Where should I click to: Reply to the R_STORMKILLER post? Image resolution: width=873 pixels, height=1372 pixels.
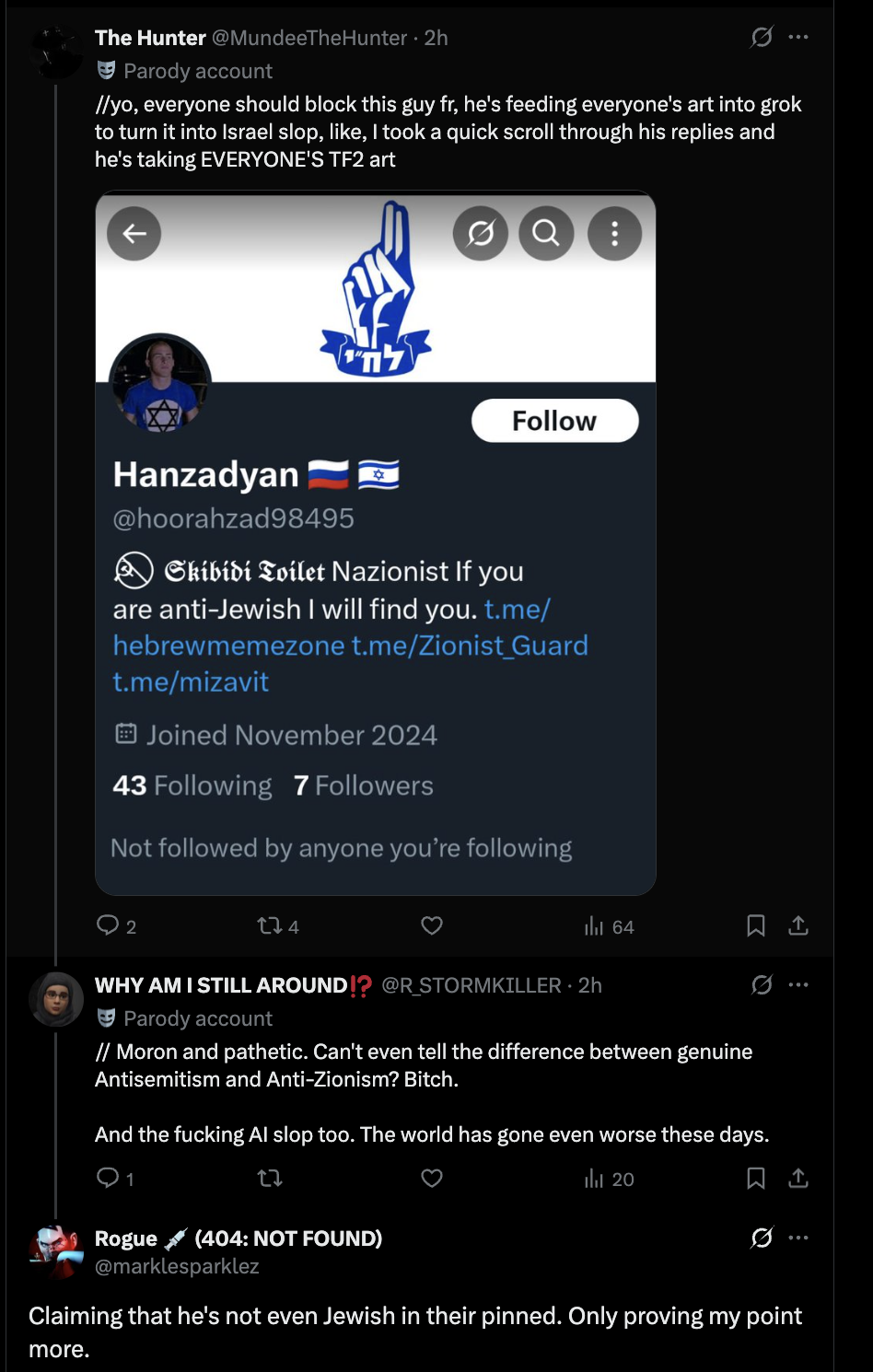coord(108,1178)
